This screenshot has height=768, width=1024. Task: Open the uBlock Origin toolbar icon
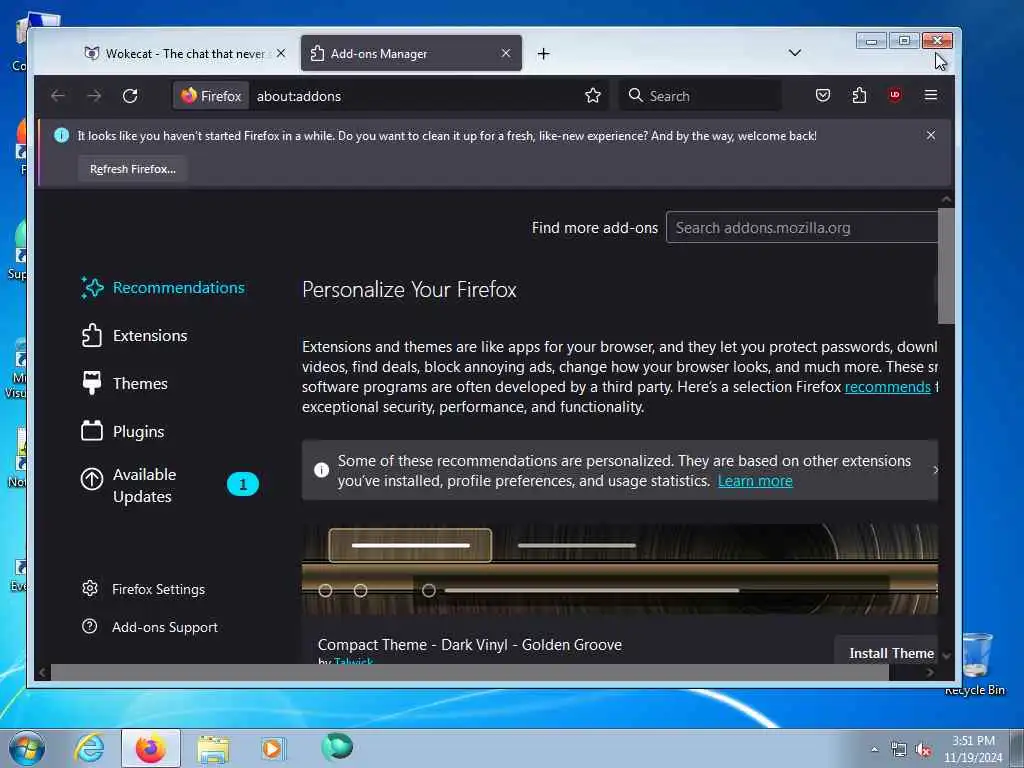pos(895,95)
